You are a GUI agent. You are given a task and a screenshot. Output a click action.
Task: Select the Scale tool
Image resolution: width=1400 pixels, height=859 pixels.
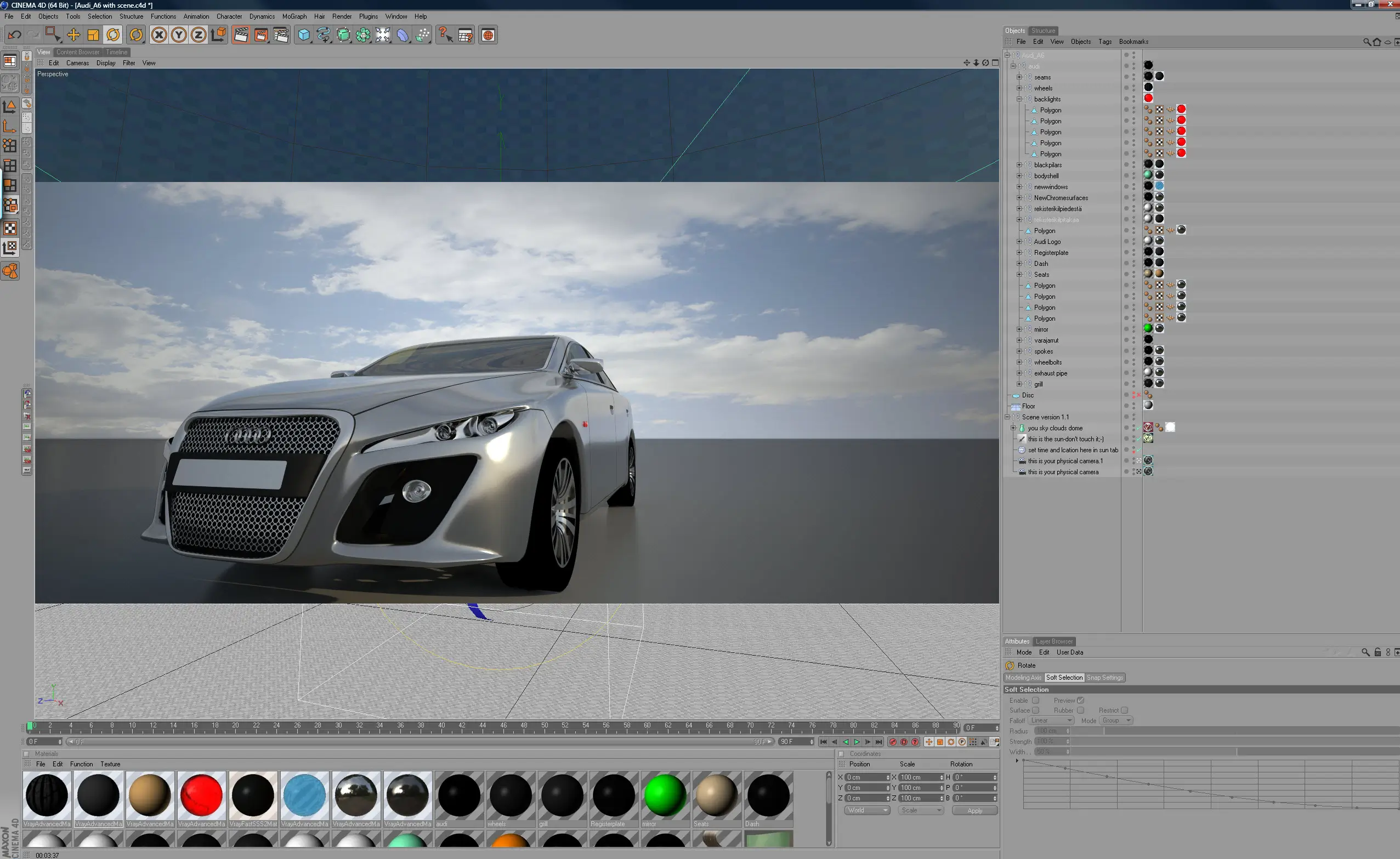[93, 35]
